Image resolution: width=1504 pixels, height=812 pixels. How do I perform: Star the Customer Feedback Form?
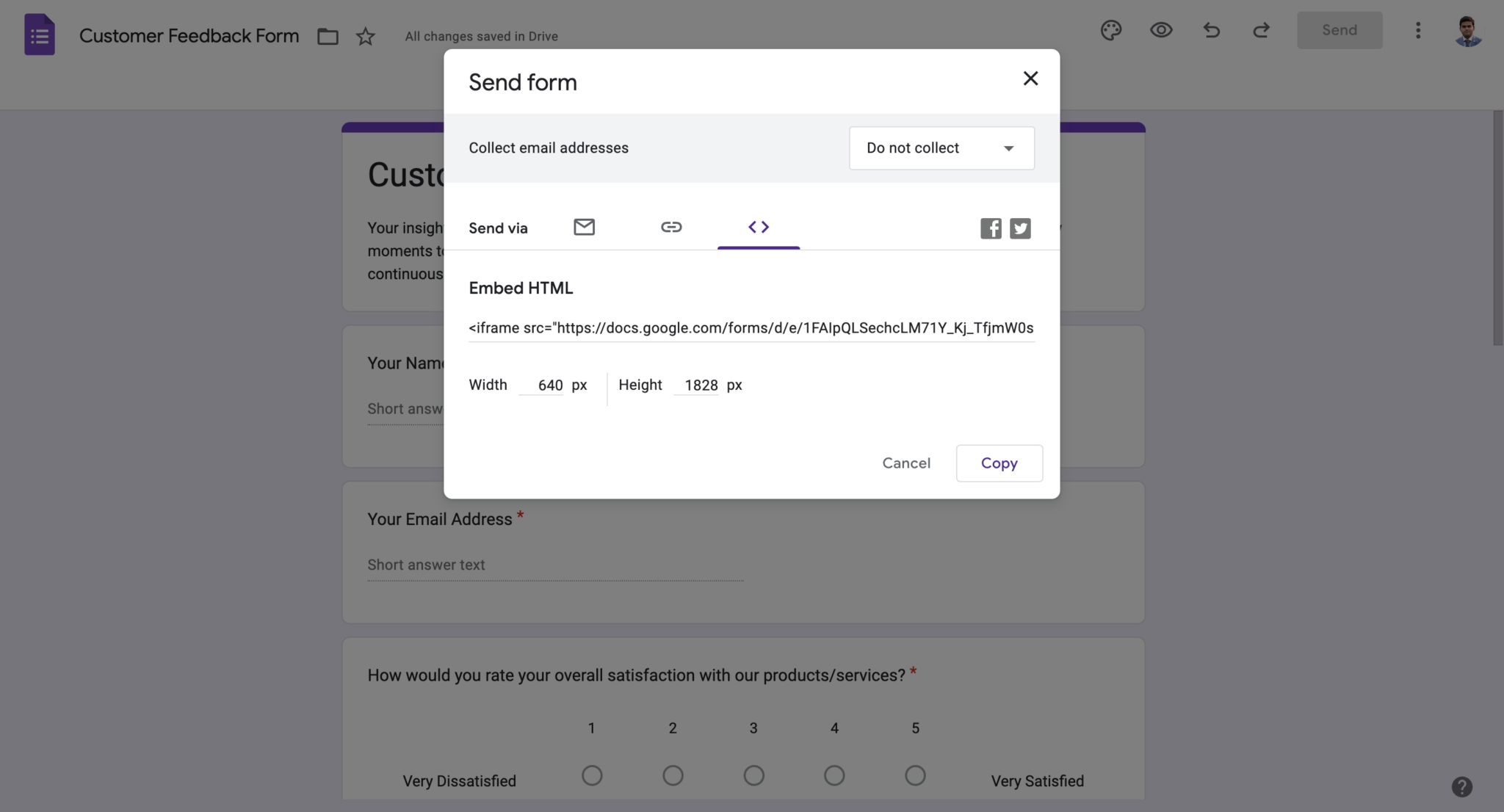[365, 35]
